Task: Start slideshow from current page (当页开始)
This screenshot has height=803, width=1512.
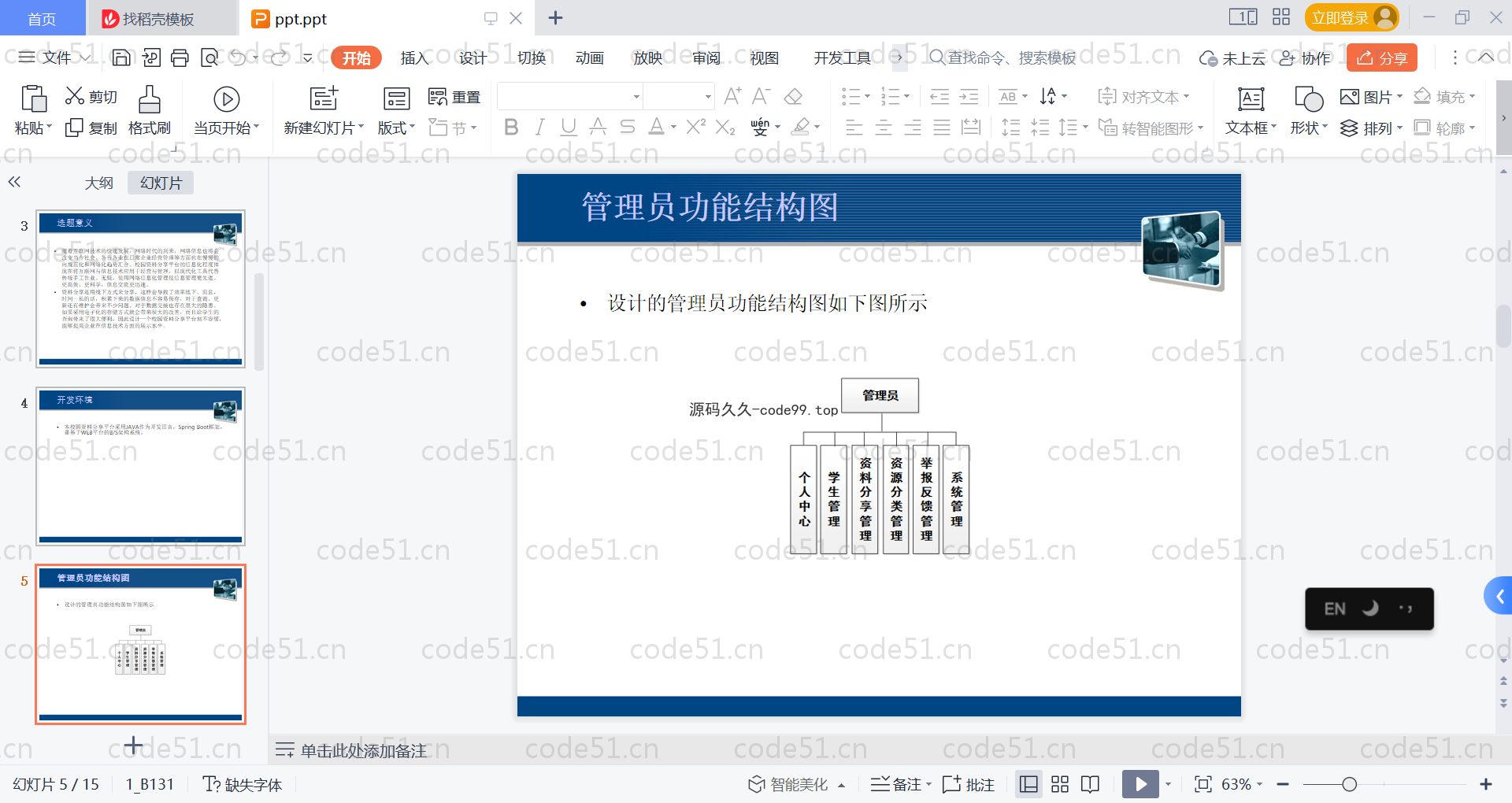Action: 227,110
